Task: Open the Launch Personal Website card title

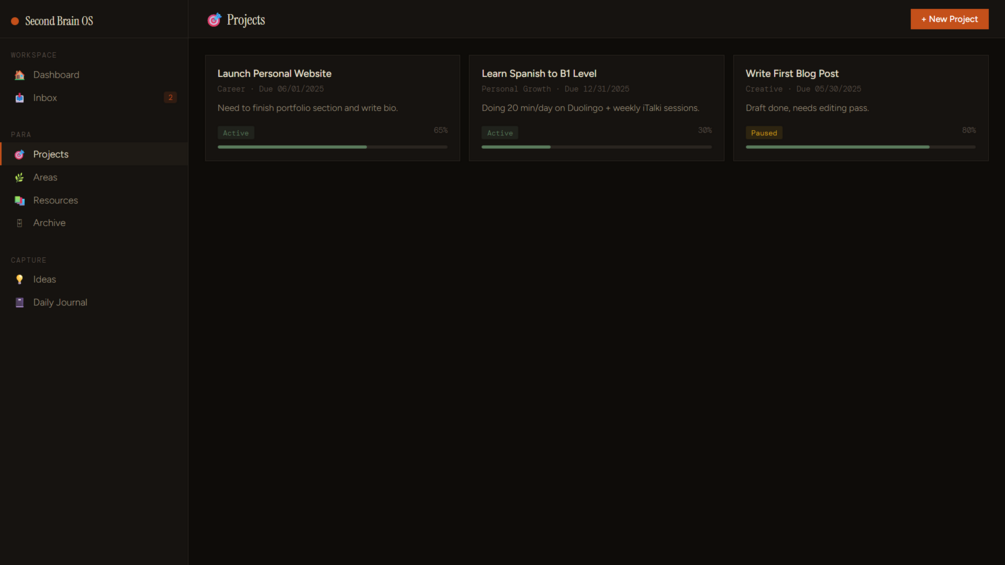Action: pos(274,74)
